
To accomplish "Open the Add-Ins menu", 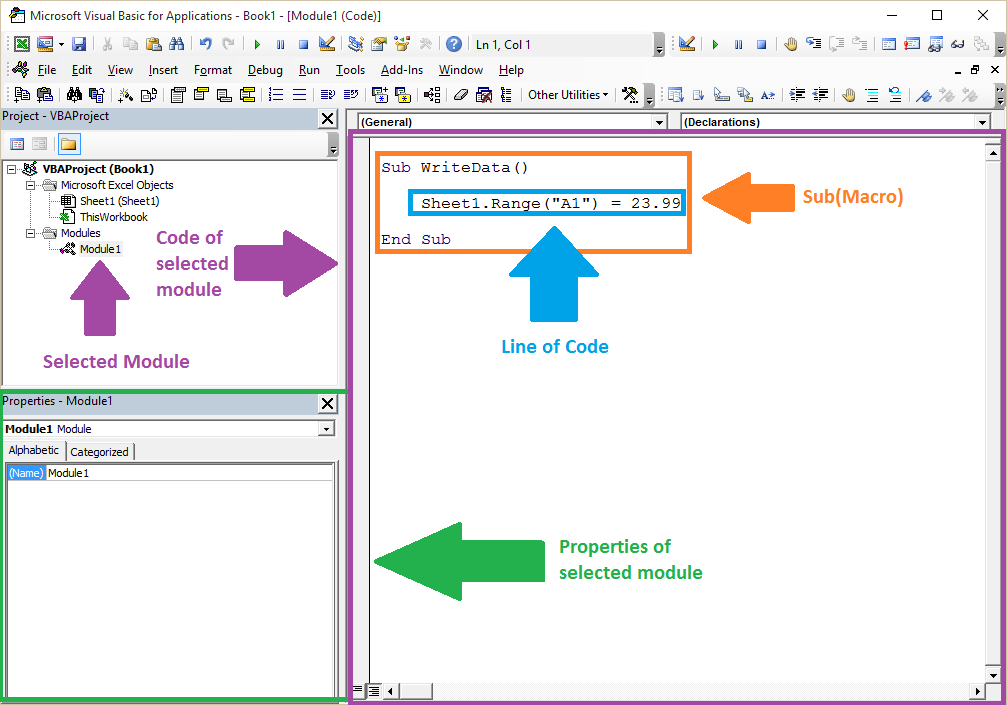I will coord(402,70).
